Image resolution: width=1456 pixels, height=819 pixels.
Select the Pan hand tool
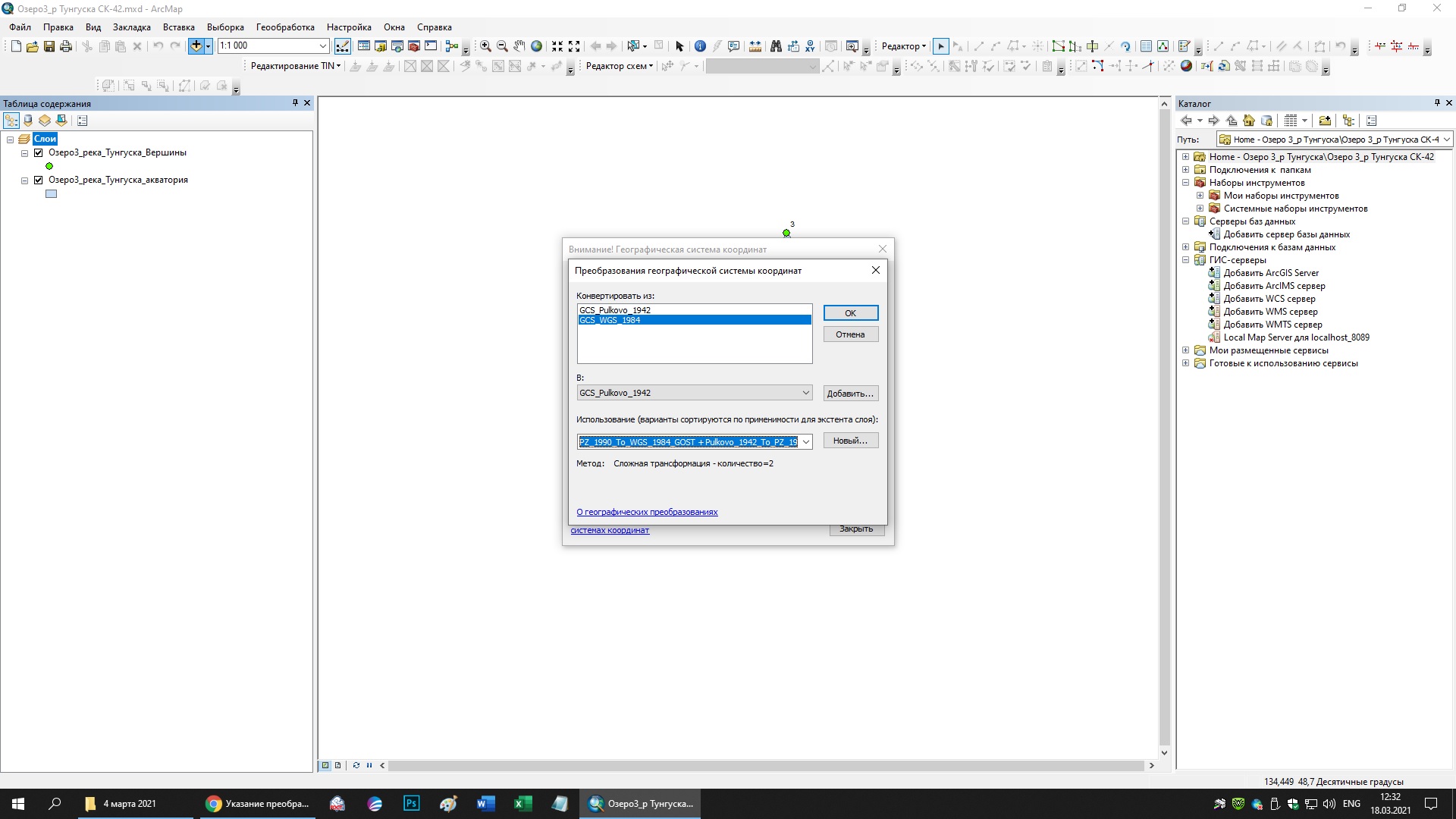click(519, 46)
